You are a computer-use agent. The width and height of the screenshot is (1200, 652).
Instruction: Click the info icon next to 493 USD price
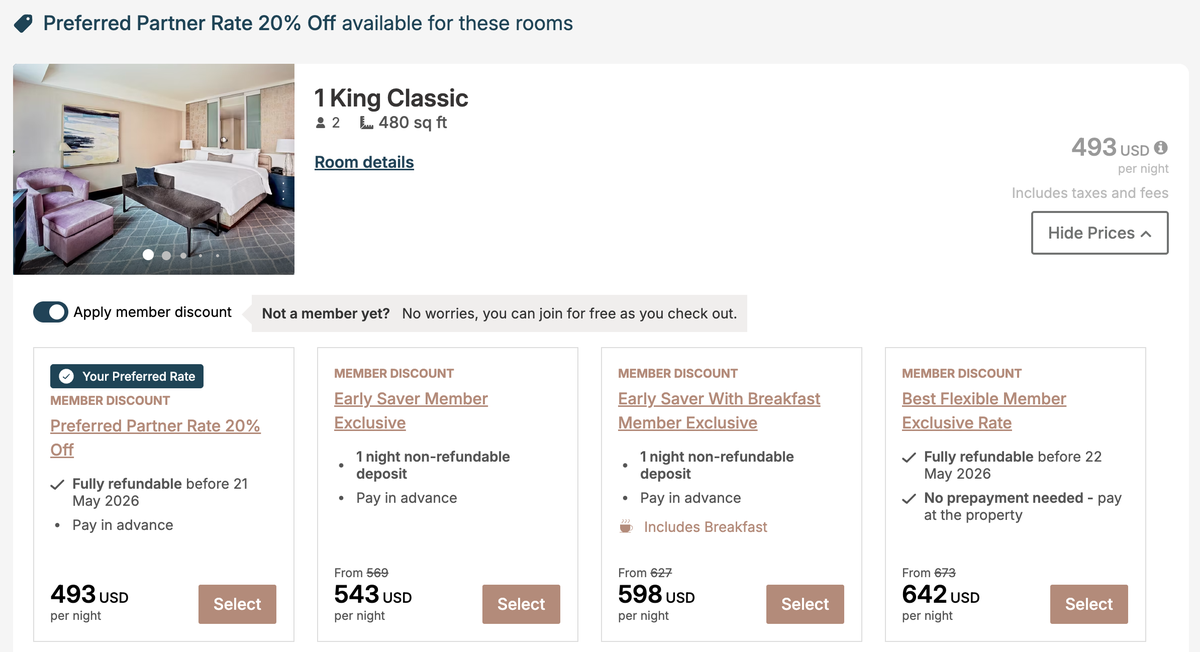(1159, 146)
